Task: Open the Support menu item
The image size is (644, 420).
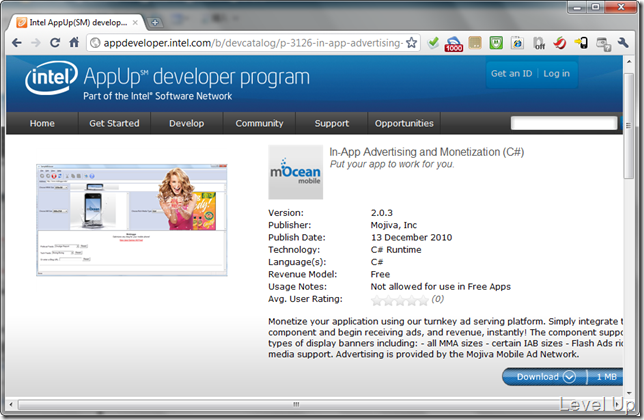Action: (331, 123)
